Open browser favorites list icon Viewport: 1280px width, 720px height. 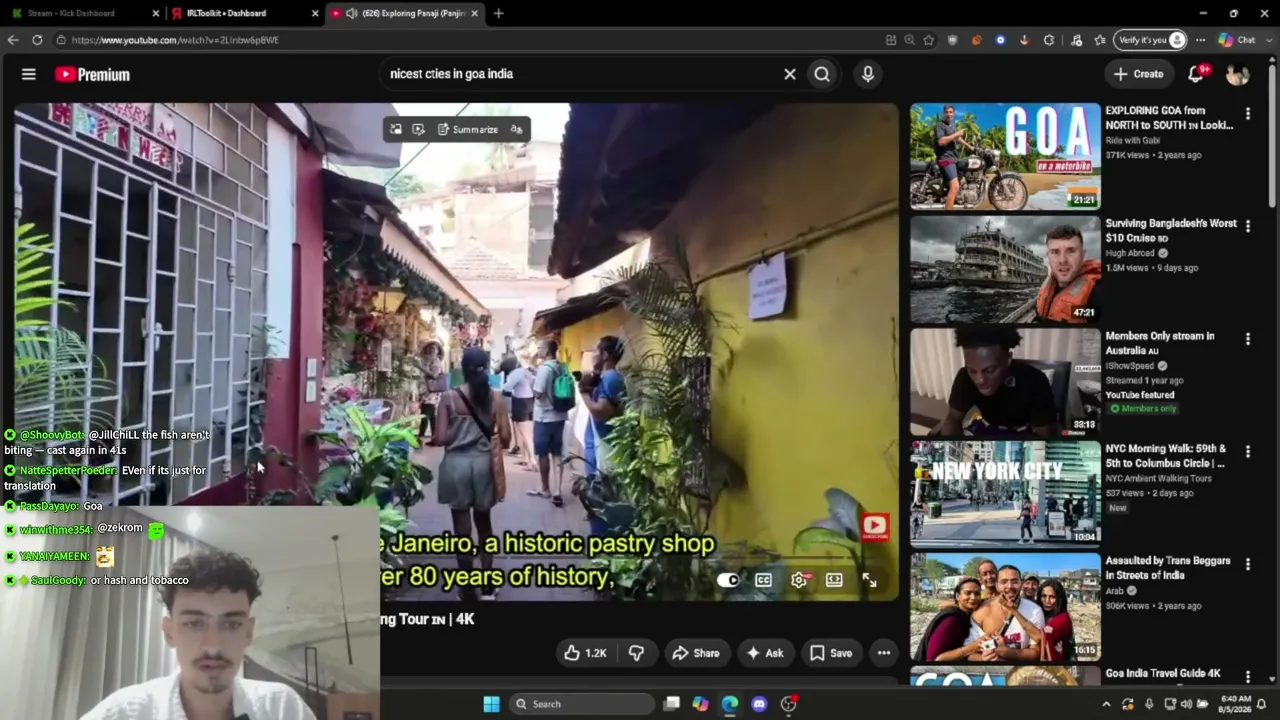point(1100,40)
